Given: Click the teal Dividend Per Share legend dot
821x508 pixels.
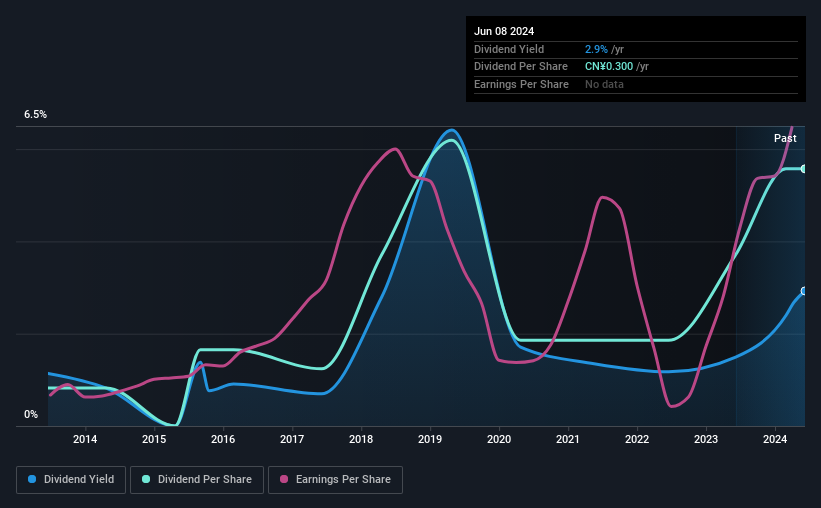Looking at the screenshot, I should (x=146, y=479).
